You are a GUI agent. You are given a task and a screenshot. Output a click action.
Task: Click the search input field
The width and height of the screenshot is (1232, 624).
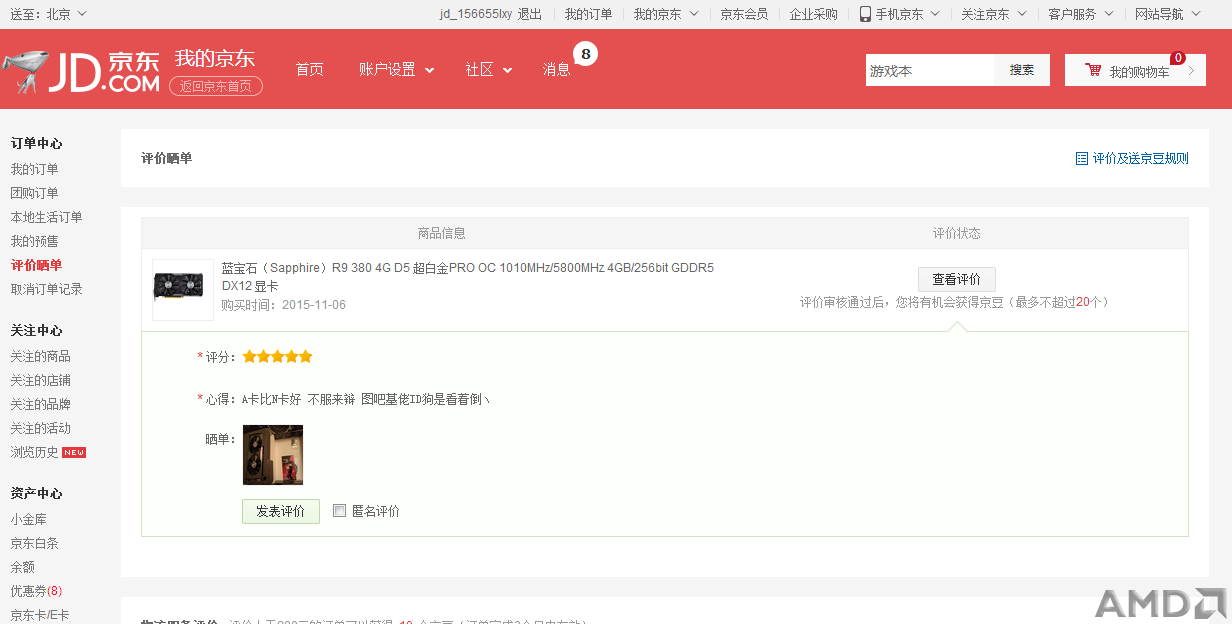click(930, 70)
